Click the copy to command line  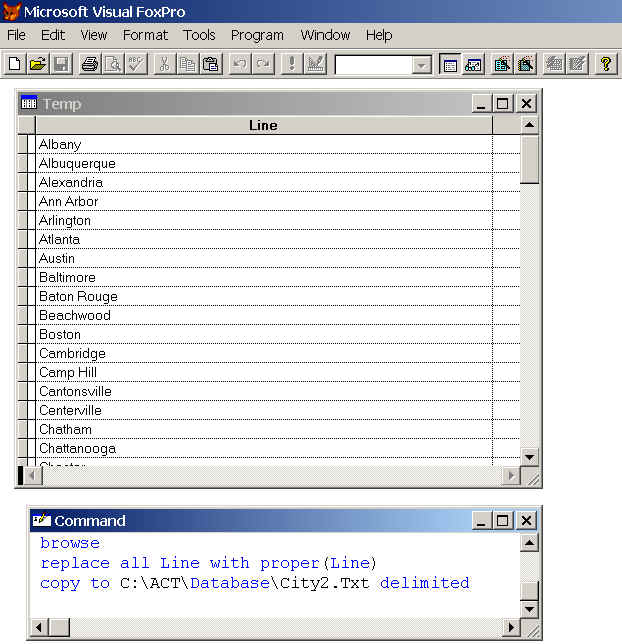(x=255, y=583)
